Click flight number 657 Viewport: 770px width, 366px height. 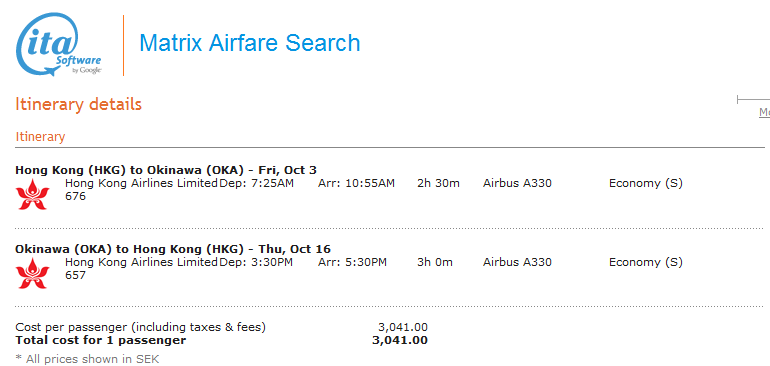(75, 275)
